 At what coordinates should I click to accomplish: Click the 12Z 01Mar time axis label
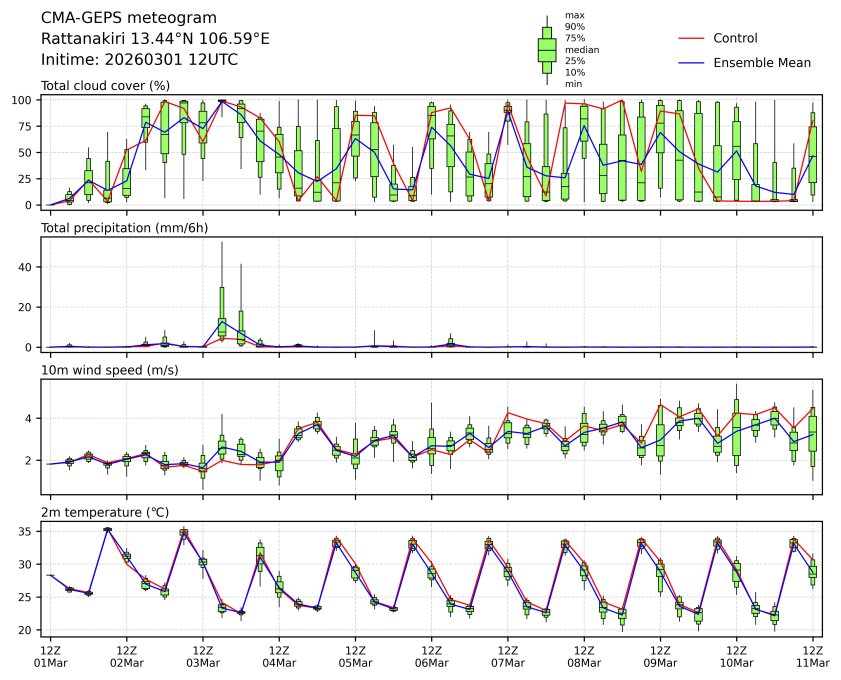pos(50,655)
